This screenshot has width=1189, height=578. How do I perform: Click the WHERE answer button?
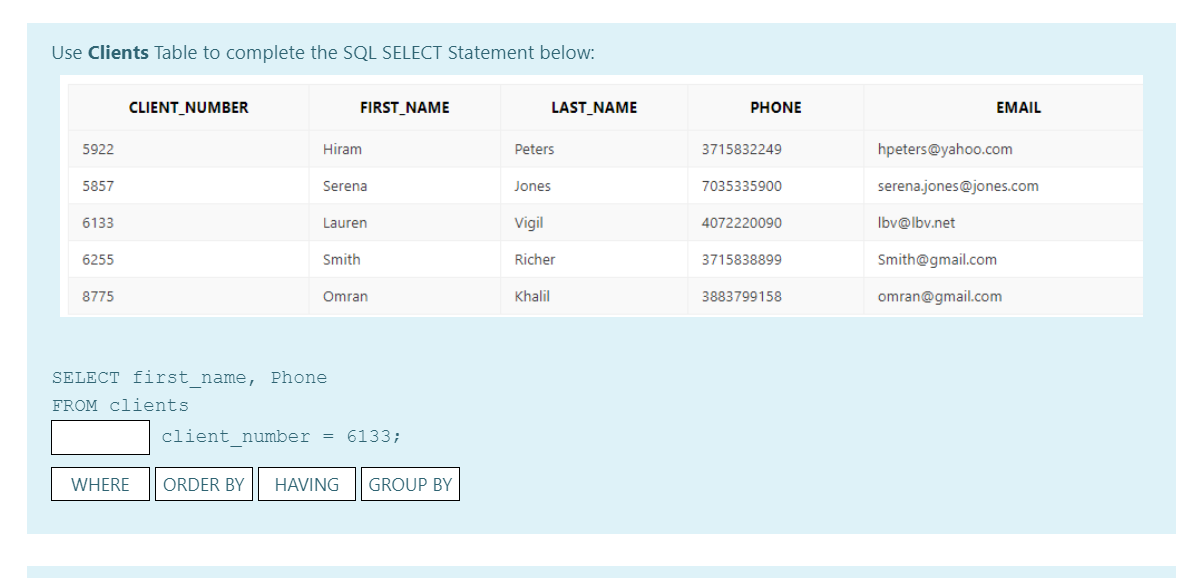coord(99,484)
